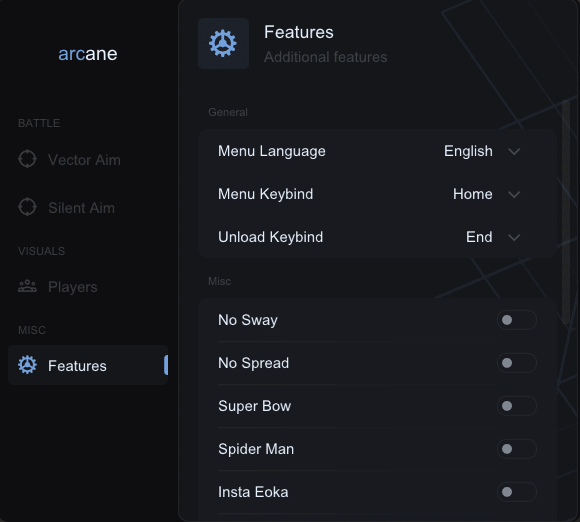Click the arcane logo

(x=88, y=54)
